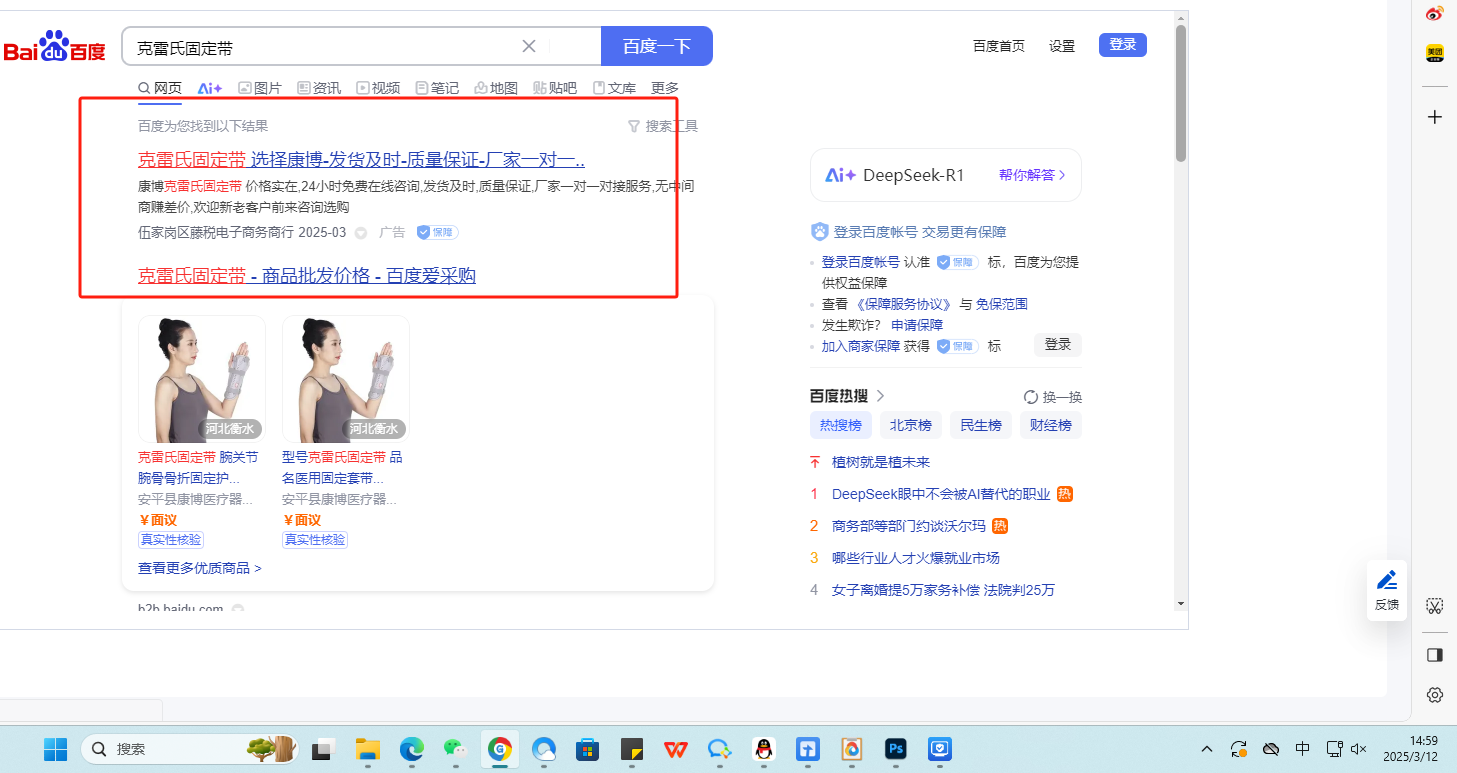Viewport: 1457px width, 773px height.
Task: Switch to the 图片 search tab
Action: (x=260, y=88)
